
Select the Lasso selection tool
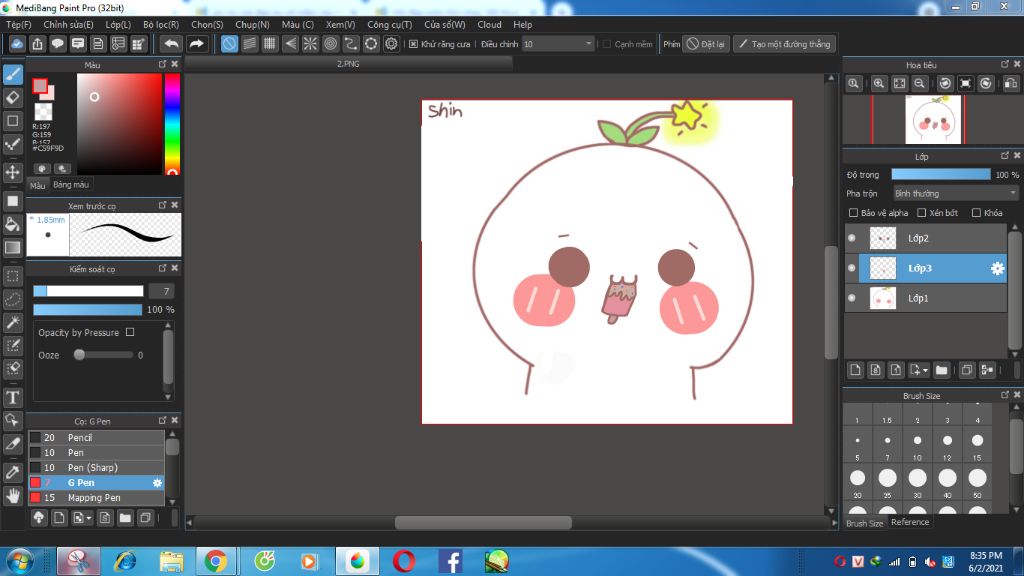tap(13, 300)
